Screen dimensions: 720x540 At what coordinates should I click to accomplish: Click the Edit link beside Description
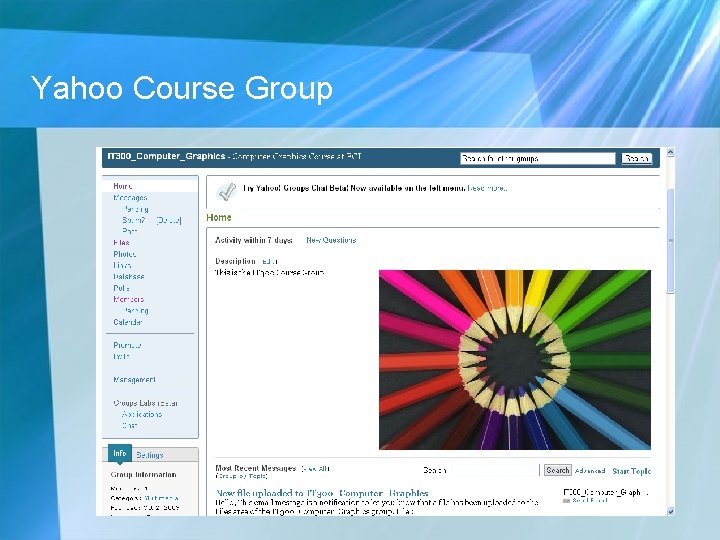coord(269,261)
